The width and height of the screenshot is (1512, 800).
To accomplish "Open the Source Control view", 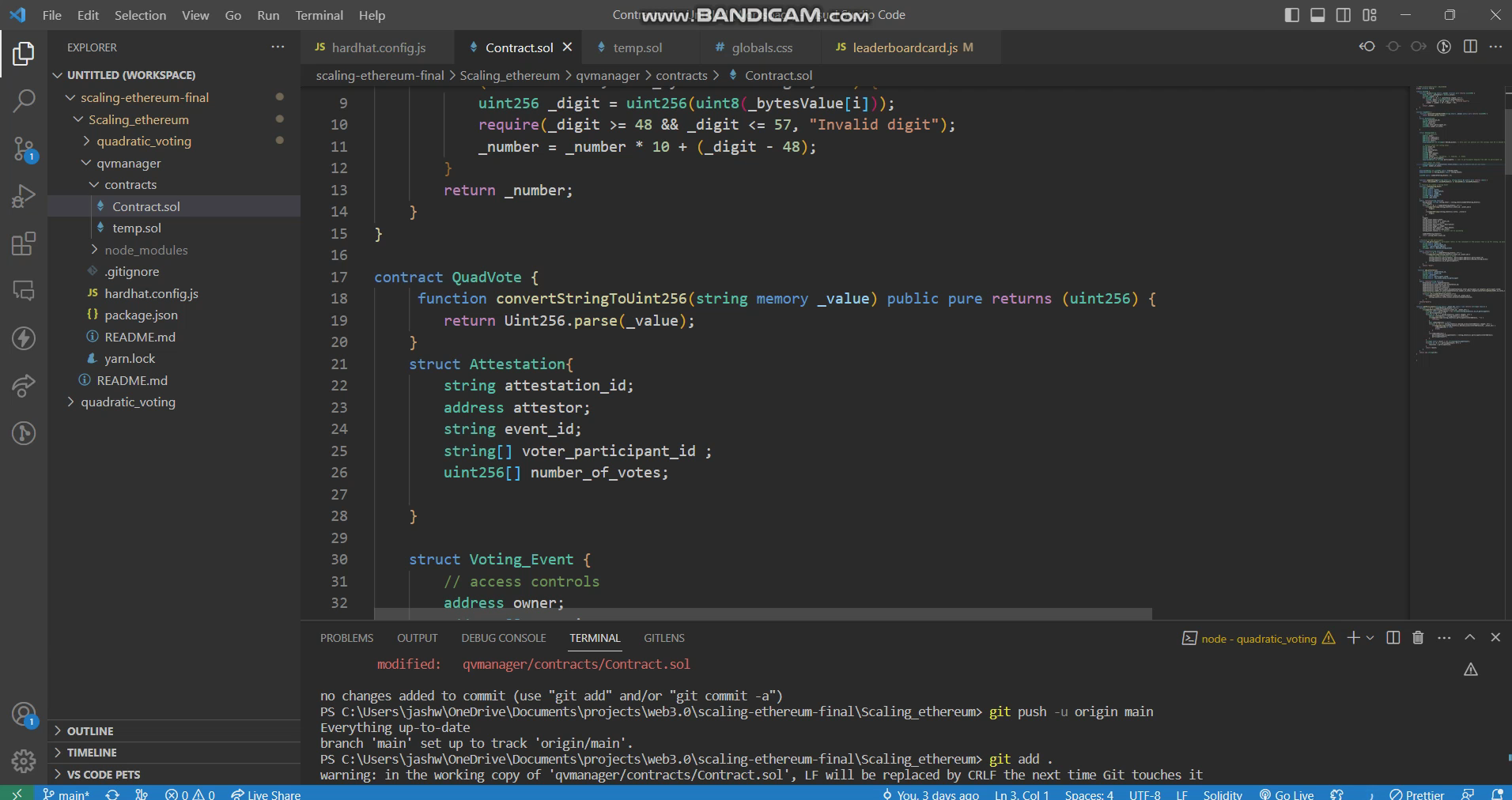I will 24,148.
